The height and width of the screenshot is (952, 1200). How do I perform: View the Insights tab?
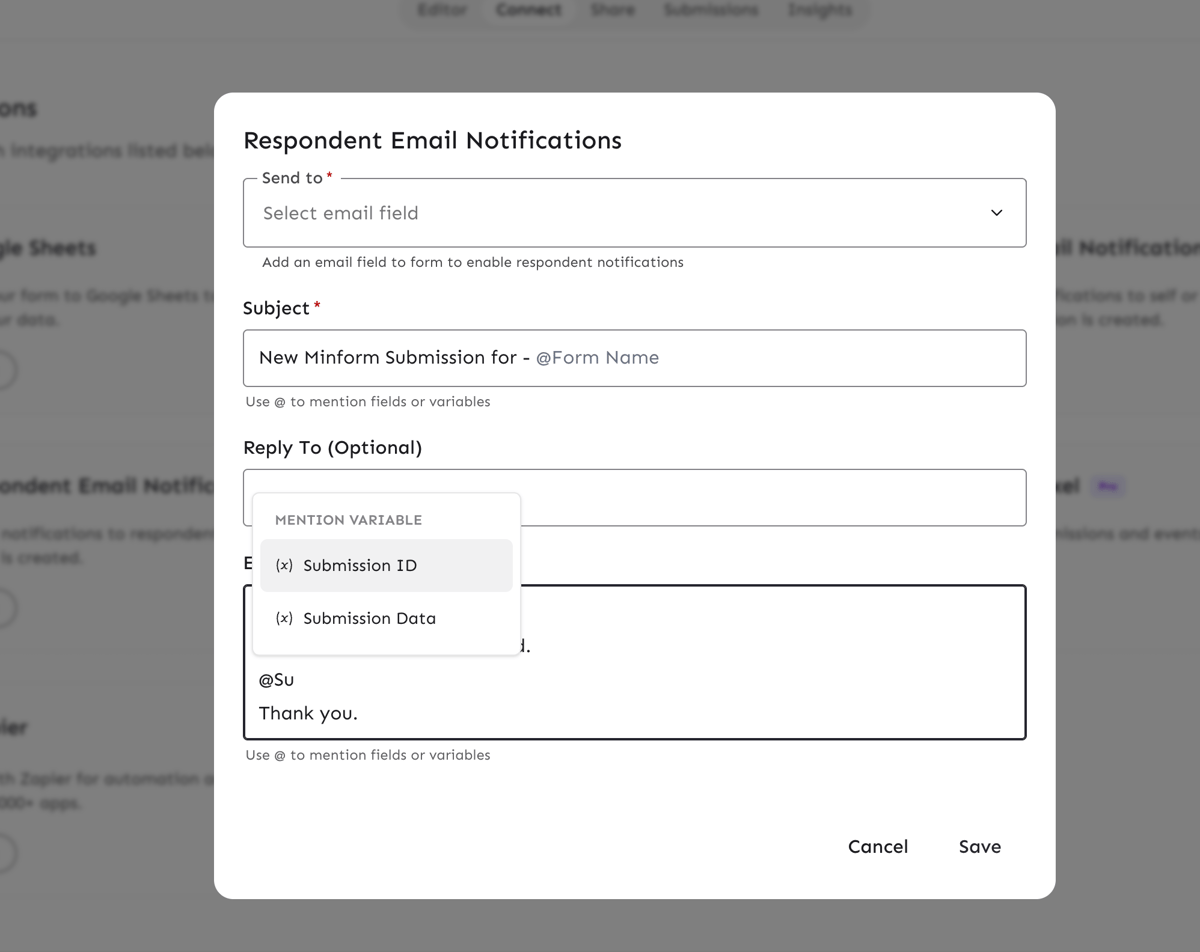[819, 10]
